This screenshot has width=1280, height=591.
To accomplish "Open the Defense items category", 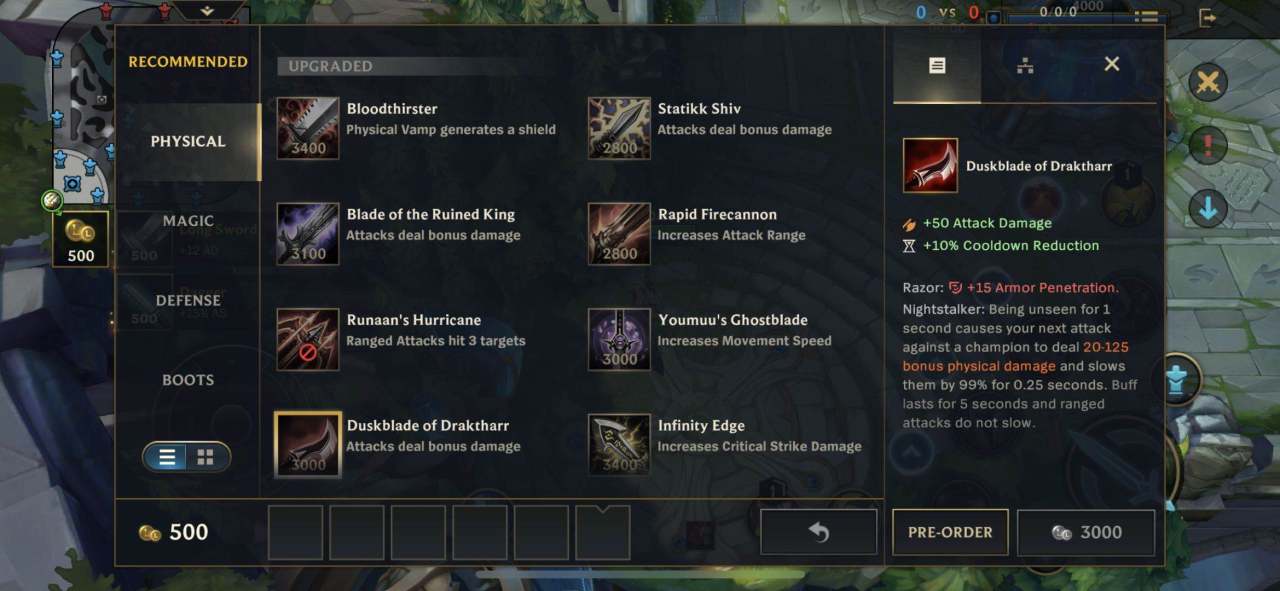I will [188, 301].
